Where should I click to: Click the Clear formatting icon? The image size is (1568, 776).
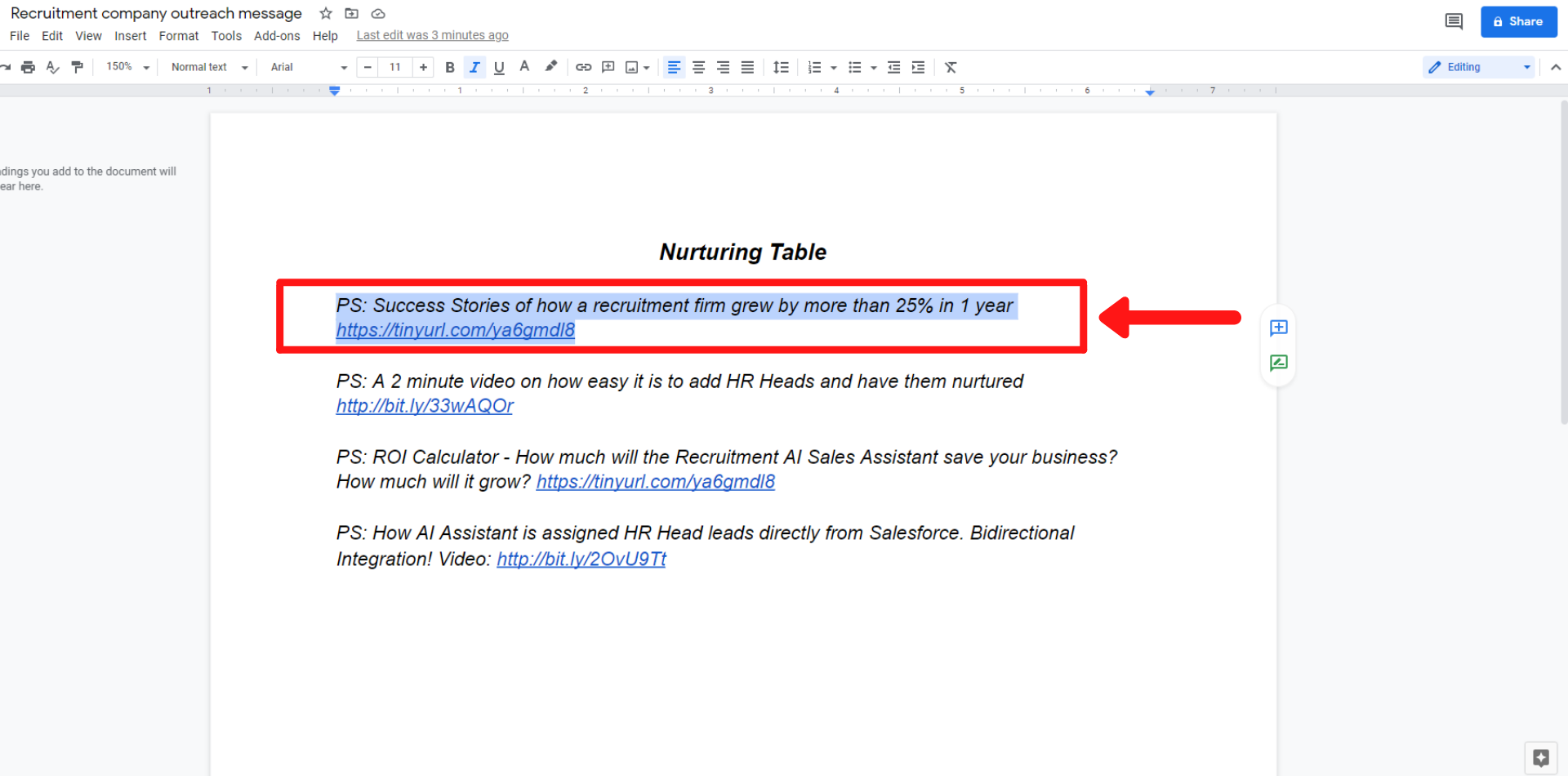coord(951,67)
